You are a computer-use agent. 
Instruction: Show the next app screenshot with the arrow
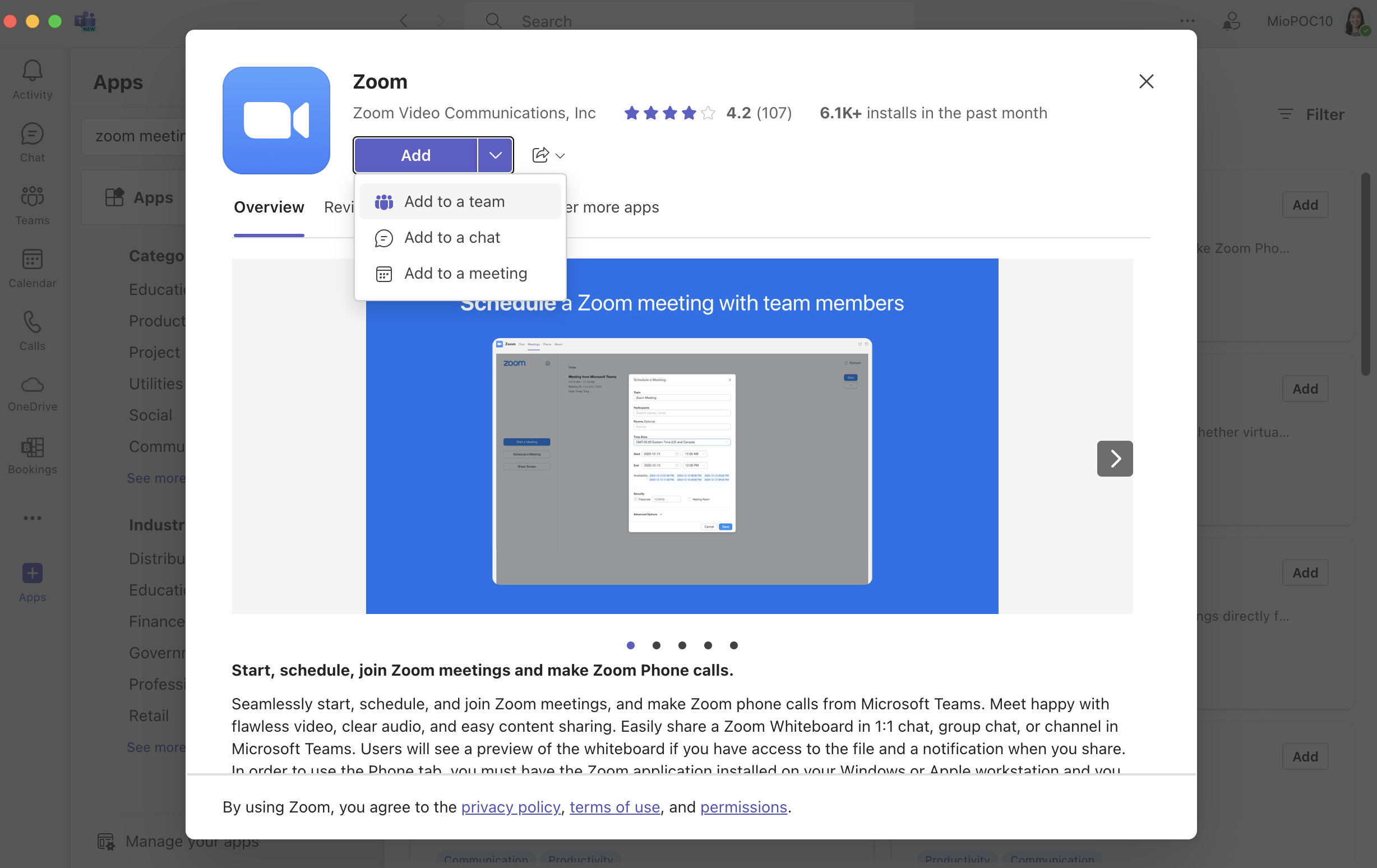click(x=1115, y=458)
